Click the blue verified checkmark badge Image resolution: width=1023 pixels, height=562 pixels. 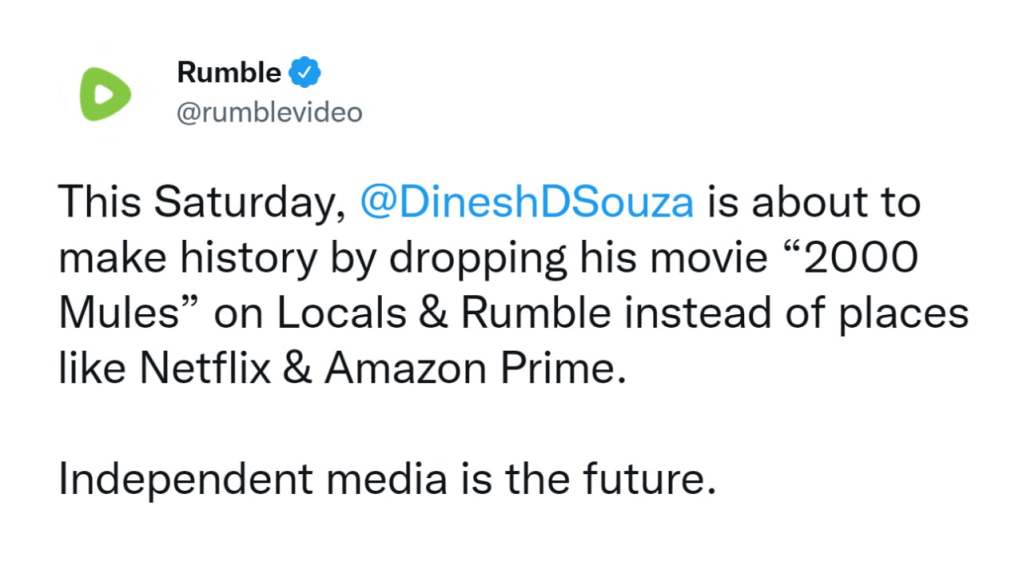pyautogui.click(x=305, y=72)
